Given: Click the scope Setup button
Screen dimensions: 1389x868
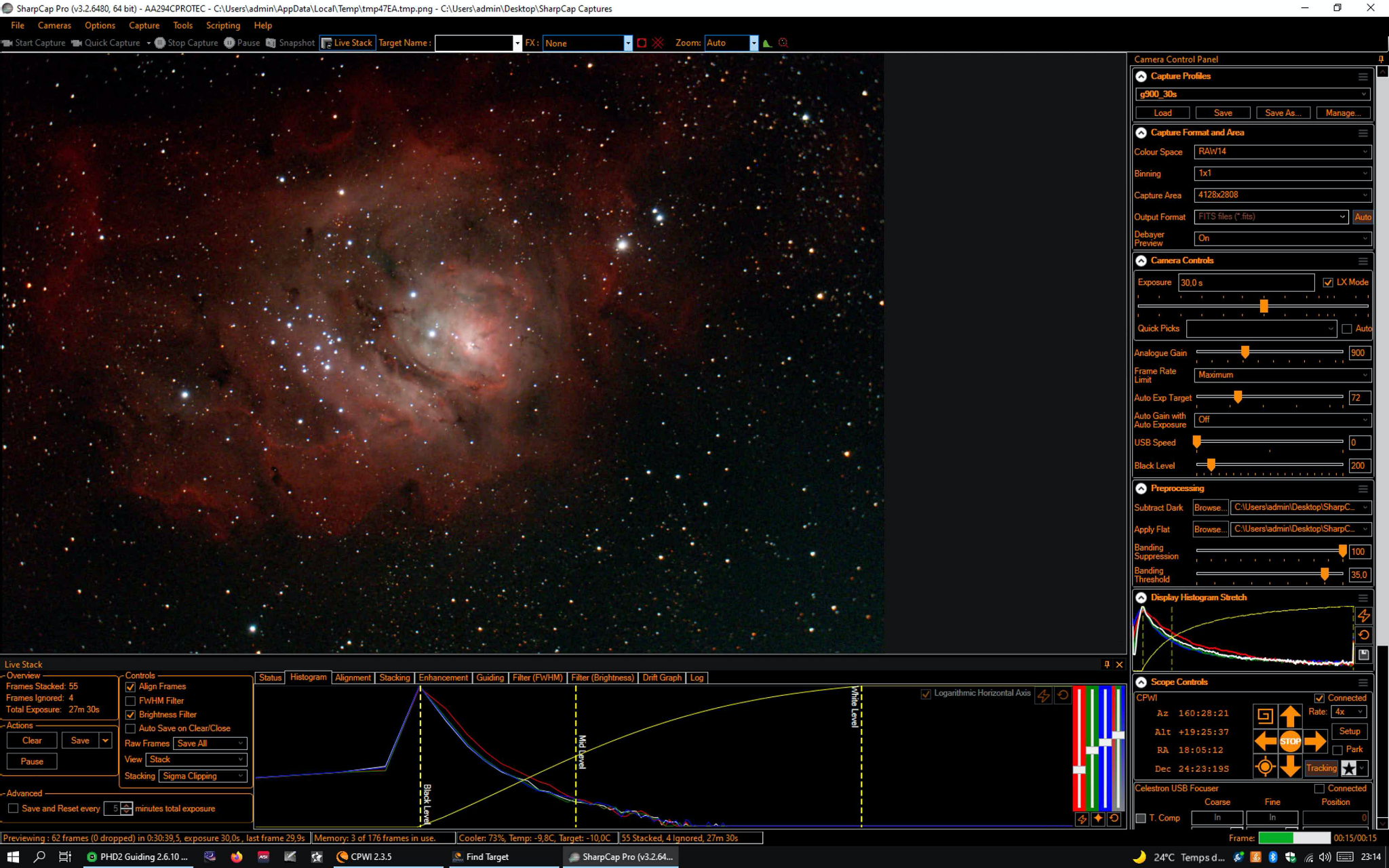Looking at the screenshot, I should tap(1349, 732).
